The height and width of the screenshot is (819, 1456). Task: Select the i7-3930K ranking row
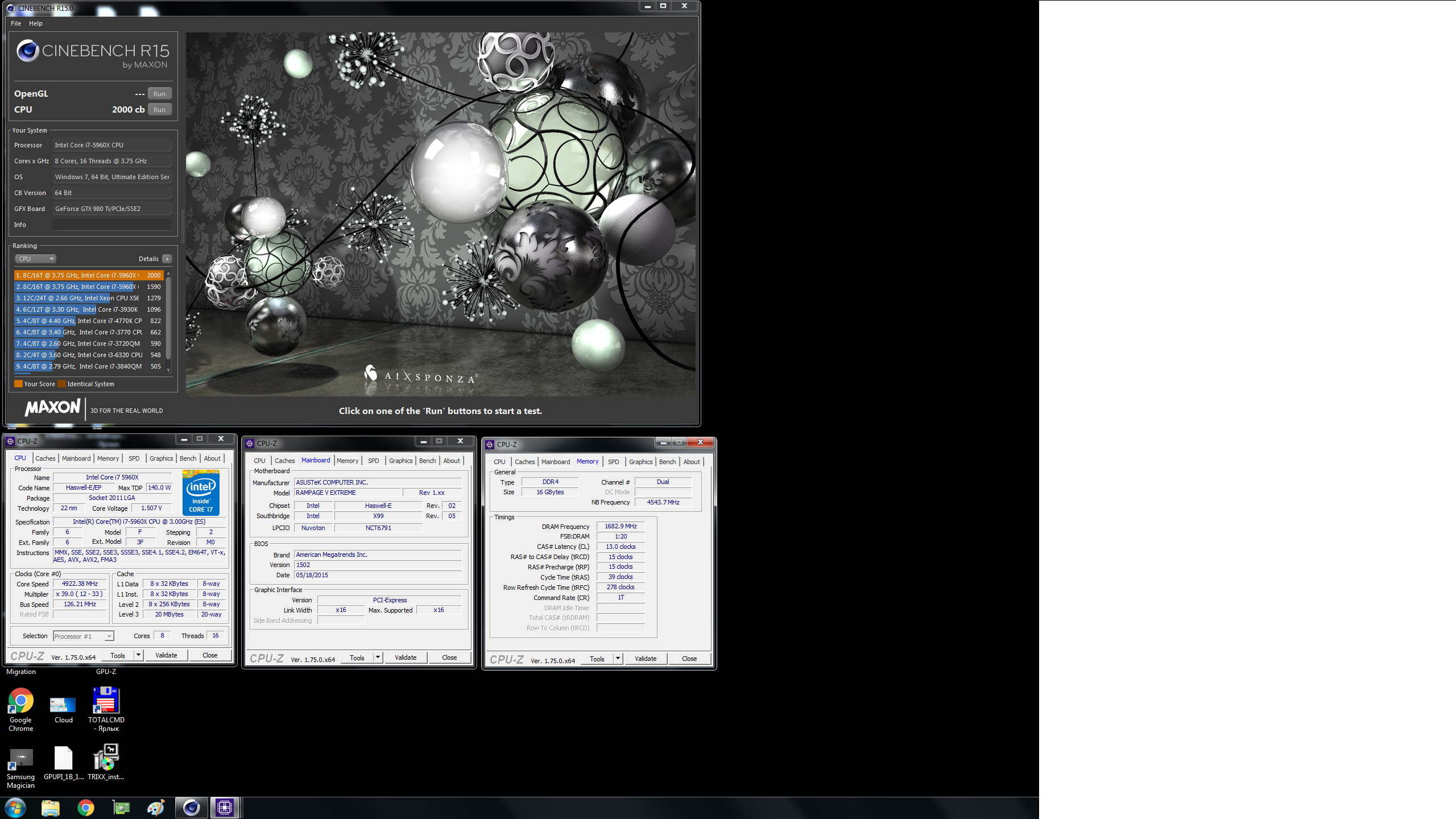(x=89, y=309)
